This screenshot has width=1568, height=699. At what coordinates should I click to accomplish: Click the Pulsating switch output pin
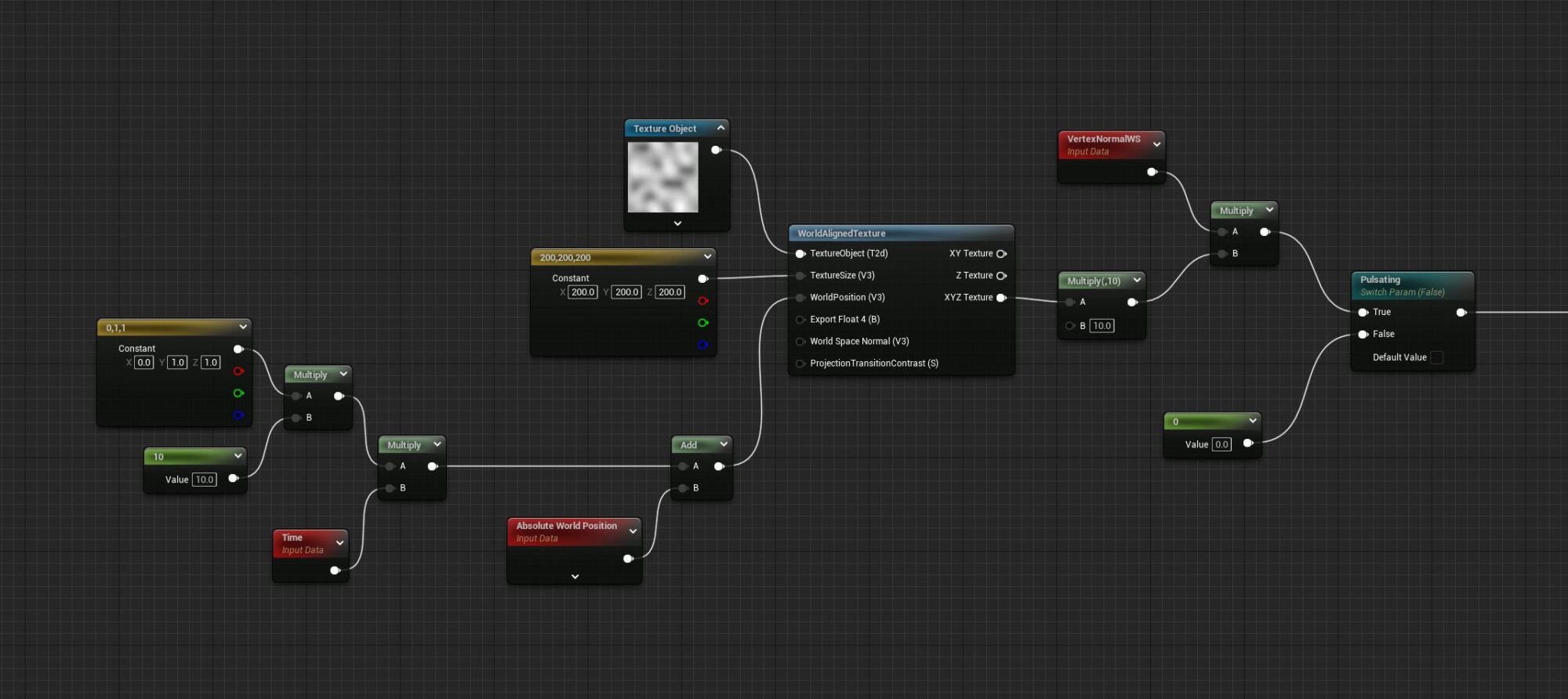click(1461, 313)
